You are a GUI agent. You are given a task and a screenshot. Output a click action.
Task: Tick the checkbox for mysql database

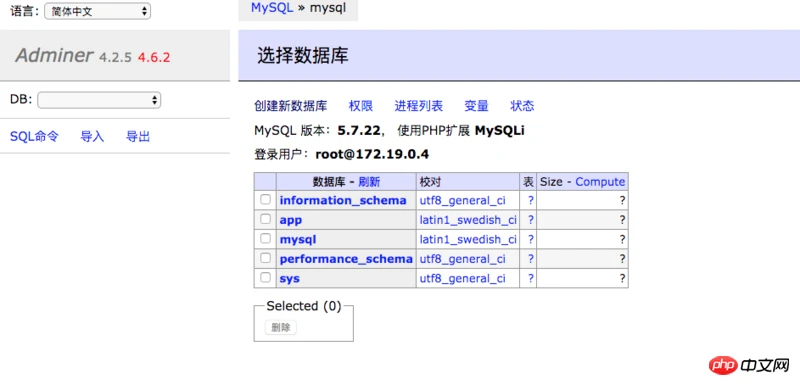click(265, 238)
